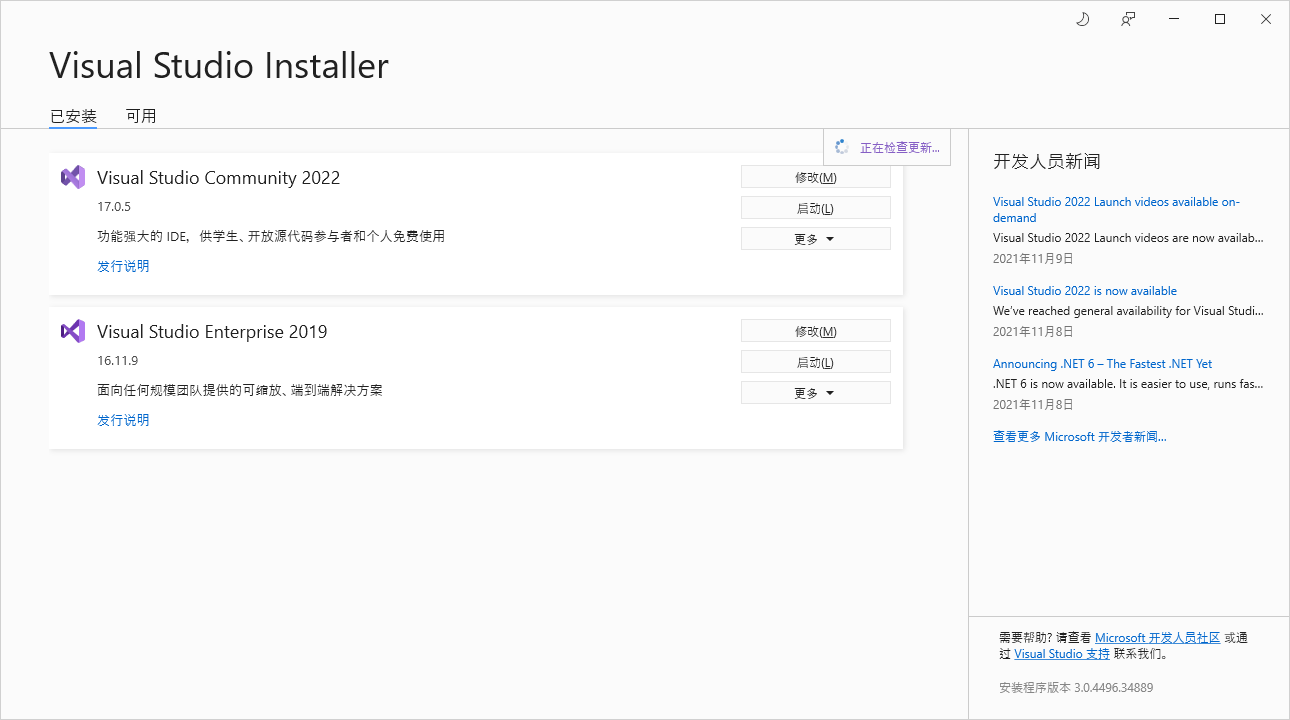1290x720 pixels.
Task: Click 修改 for Visual Studio Community 2022
Action: click(815, 176)
